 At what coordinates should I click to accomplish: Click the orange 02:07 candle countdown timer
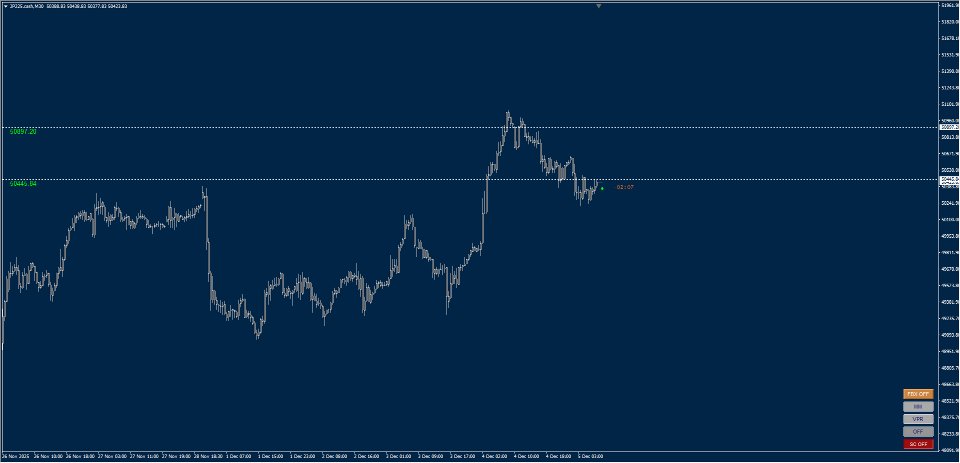click(x=625, y=187)
